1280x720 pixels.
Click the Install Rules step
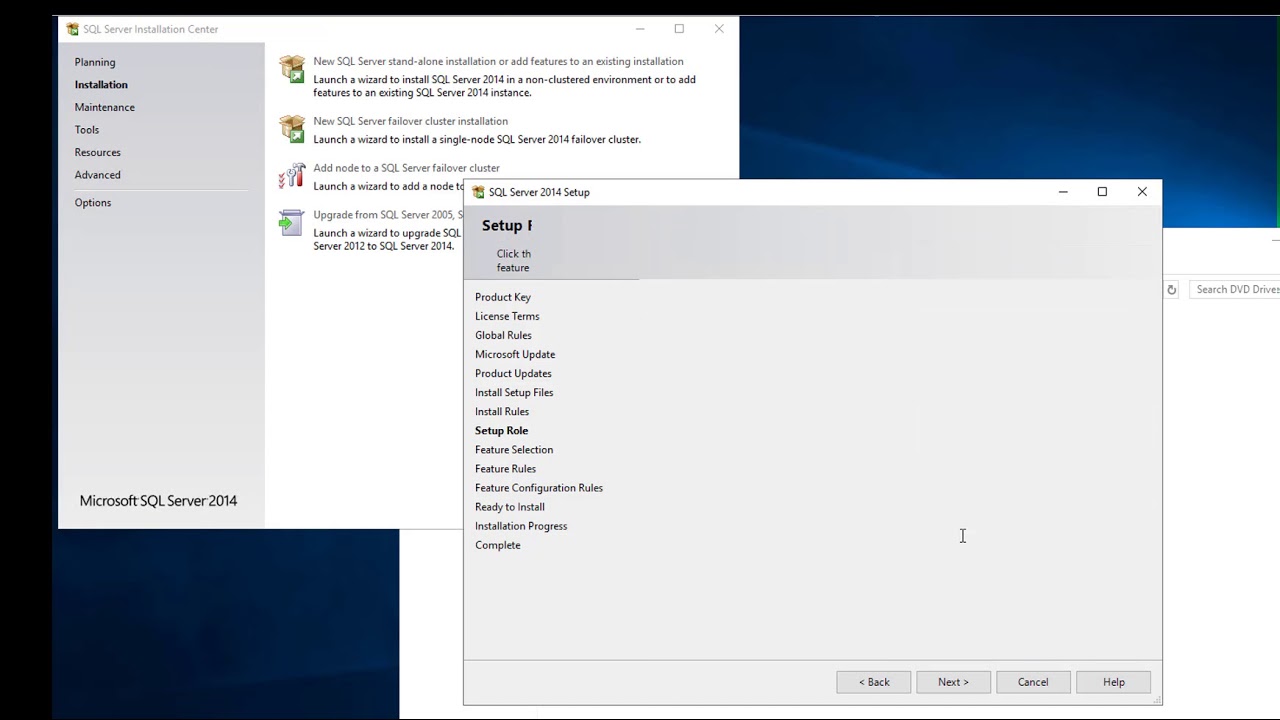click(x=502, y=411)
